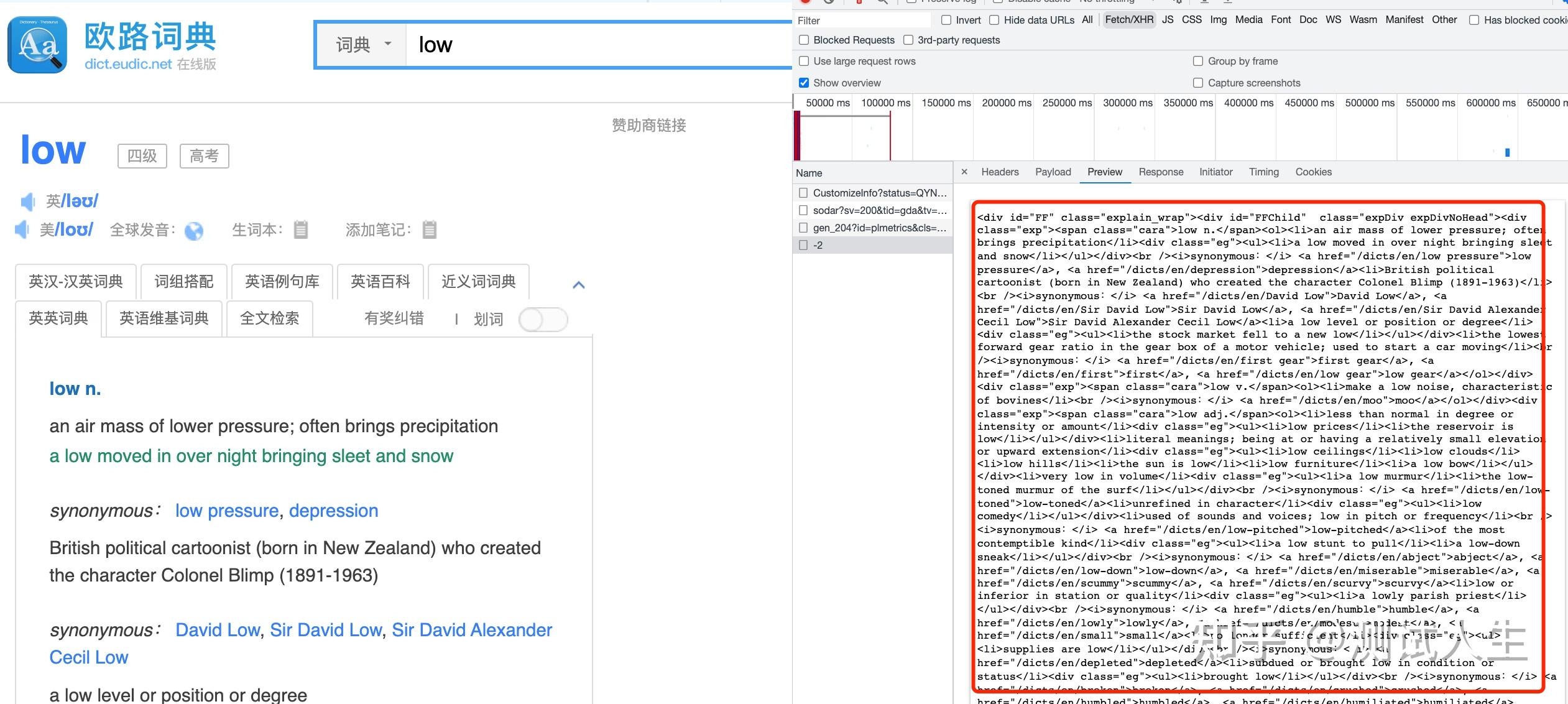Screen dimensions: 1568x704
Task: Collapse dictionary tabs with up chevron
Action: [x=578, y=285]
